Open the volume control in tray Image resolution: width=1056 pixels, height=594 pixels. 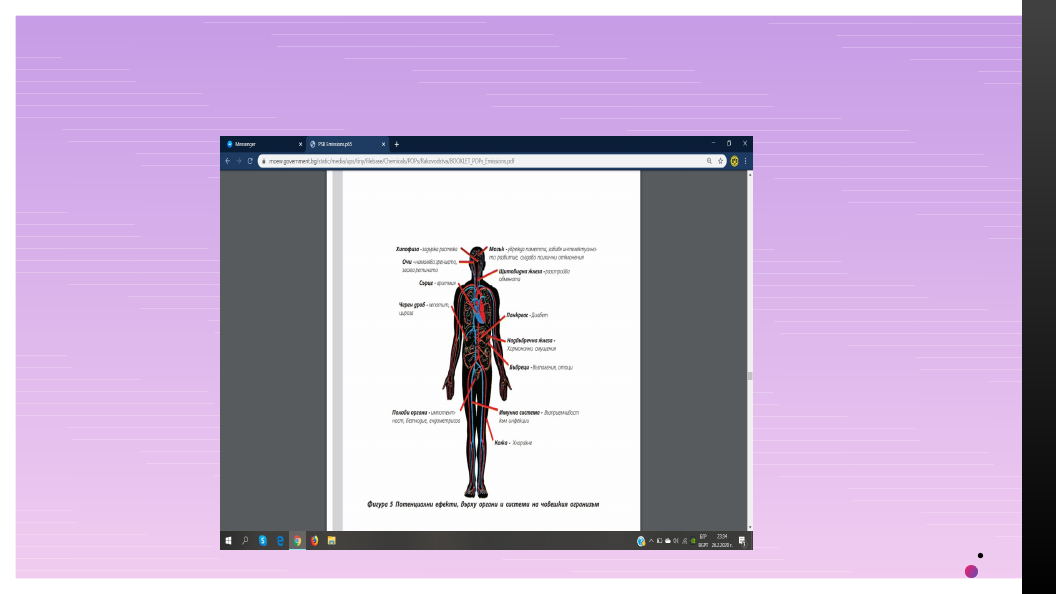coord(675,541)
